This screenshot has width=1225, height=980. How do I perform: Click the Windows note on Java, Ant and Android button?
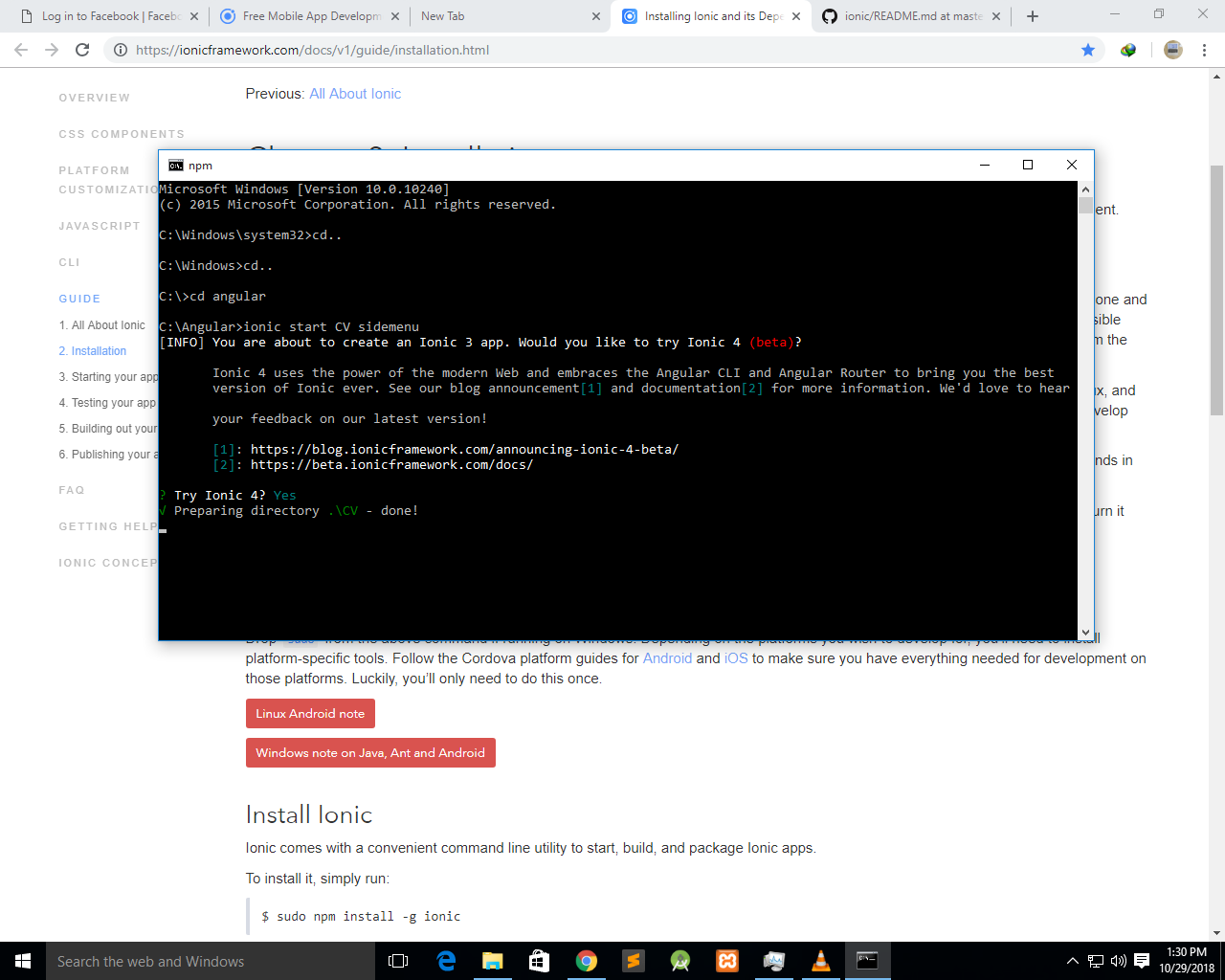370,752
